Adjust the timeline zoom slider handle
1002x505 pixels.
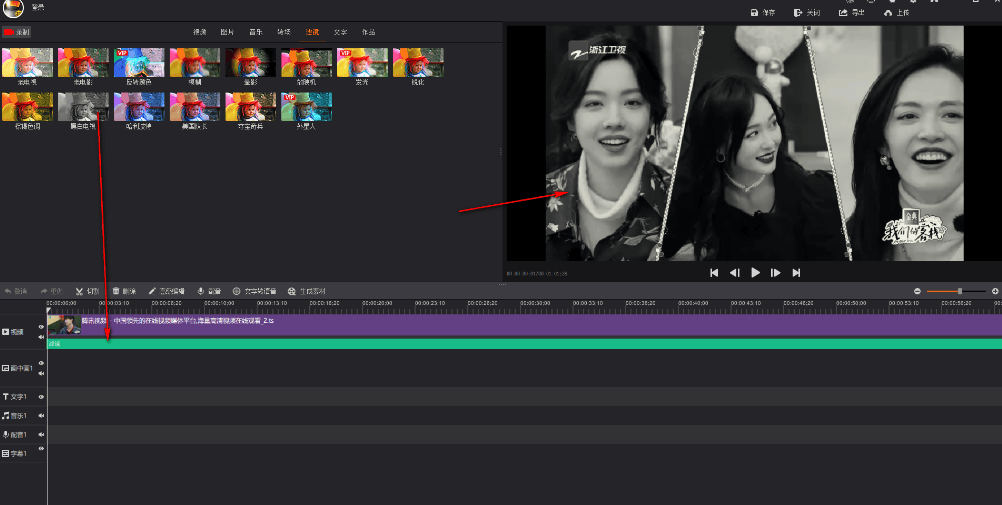pyautogui.click(x=960, y=291)
